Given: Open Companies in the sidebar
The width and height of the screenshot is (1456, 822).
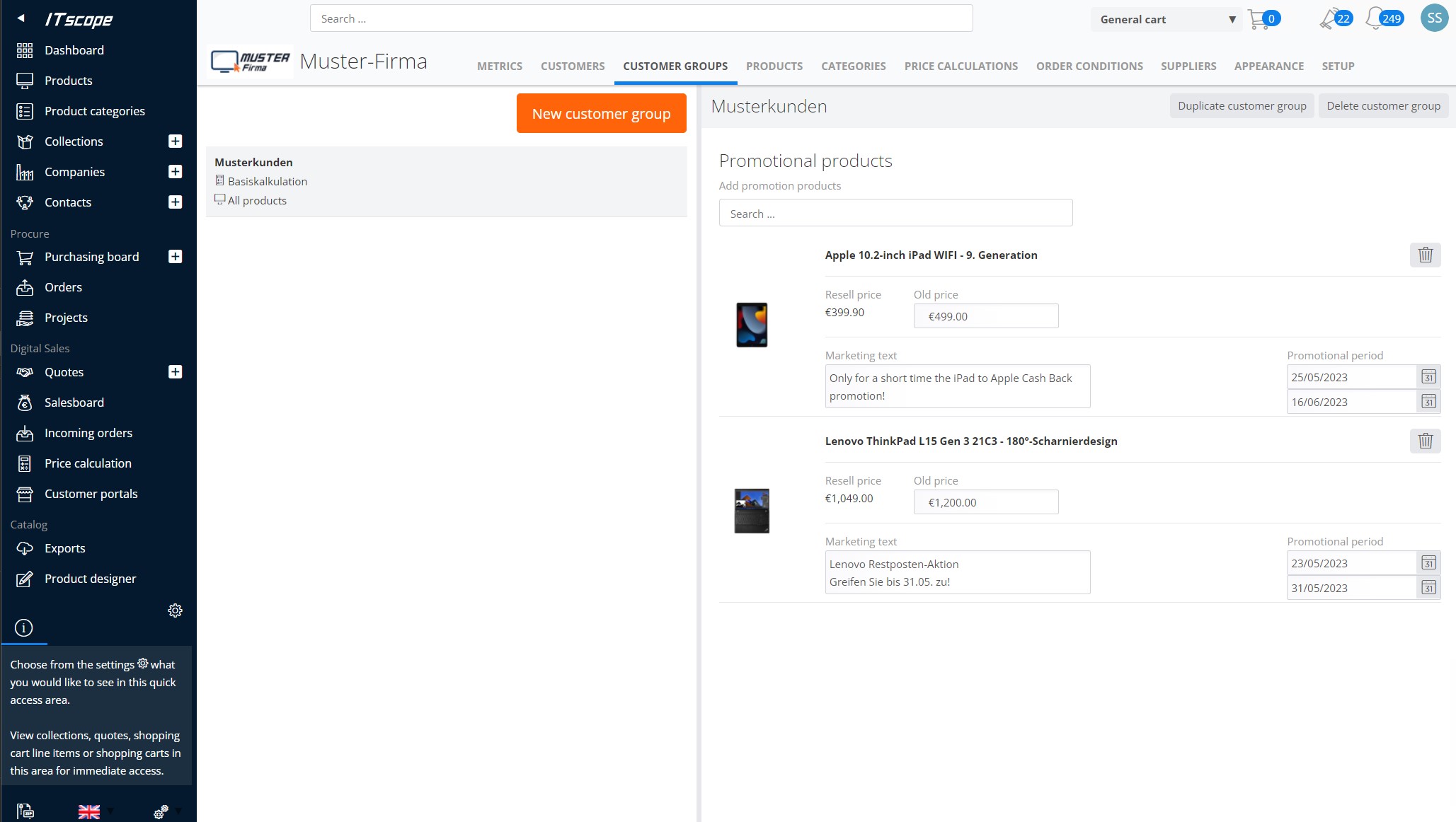Looking at the screenshot, I should point(74,172).
